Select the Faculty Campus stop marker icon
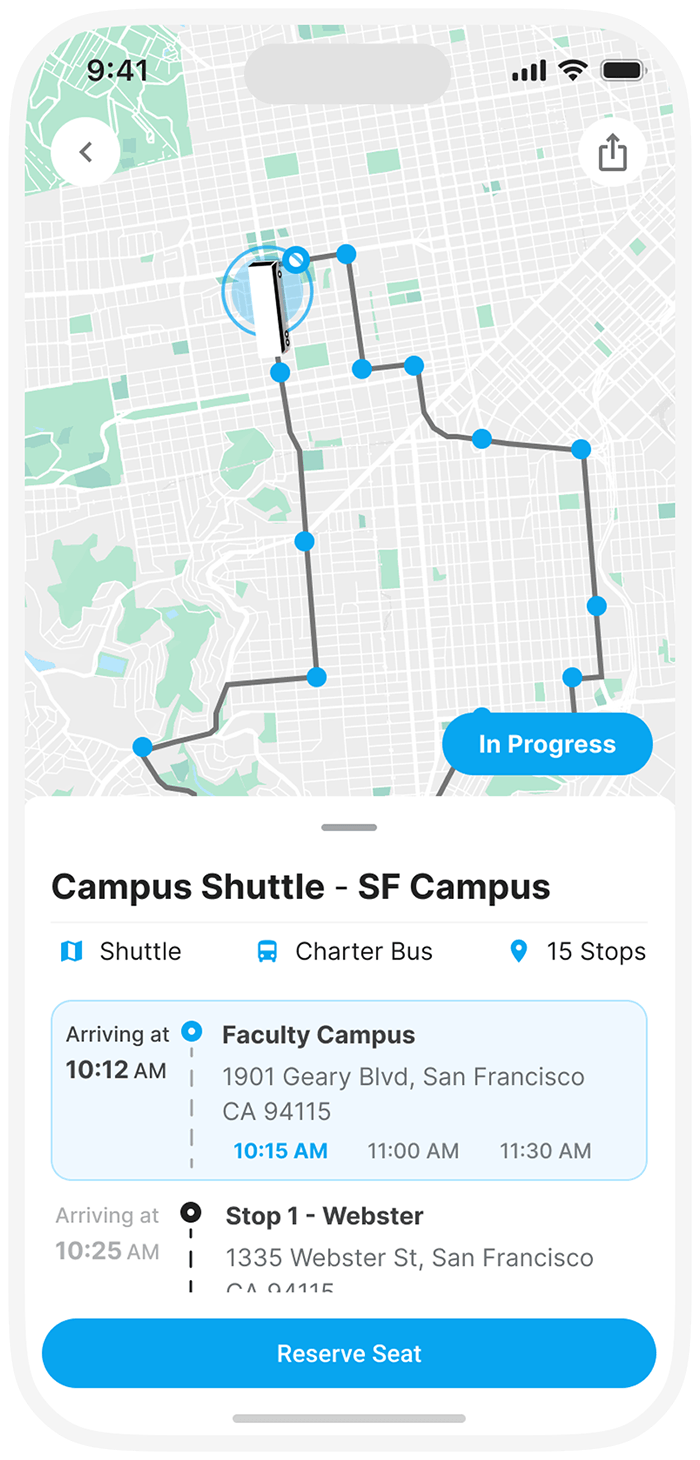This screenshot has width=700, height=1460. pyautogui.click(x=191, y=1030)
